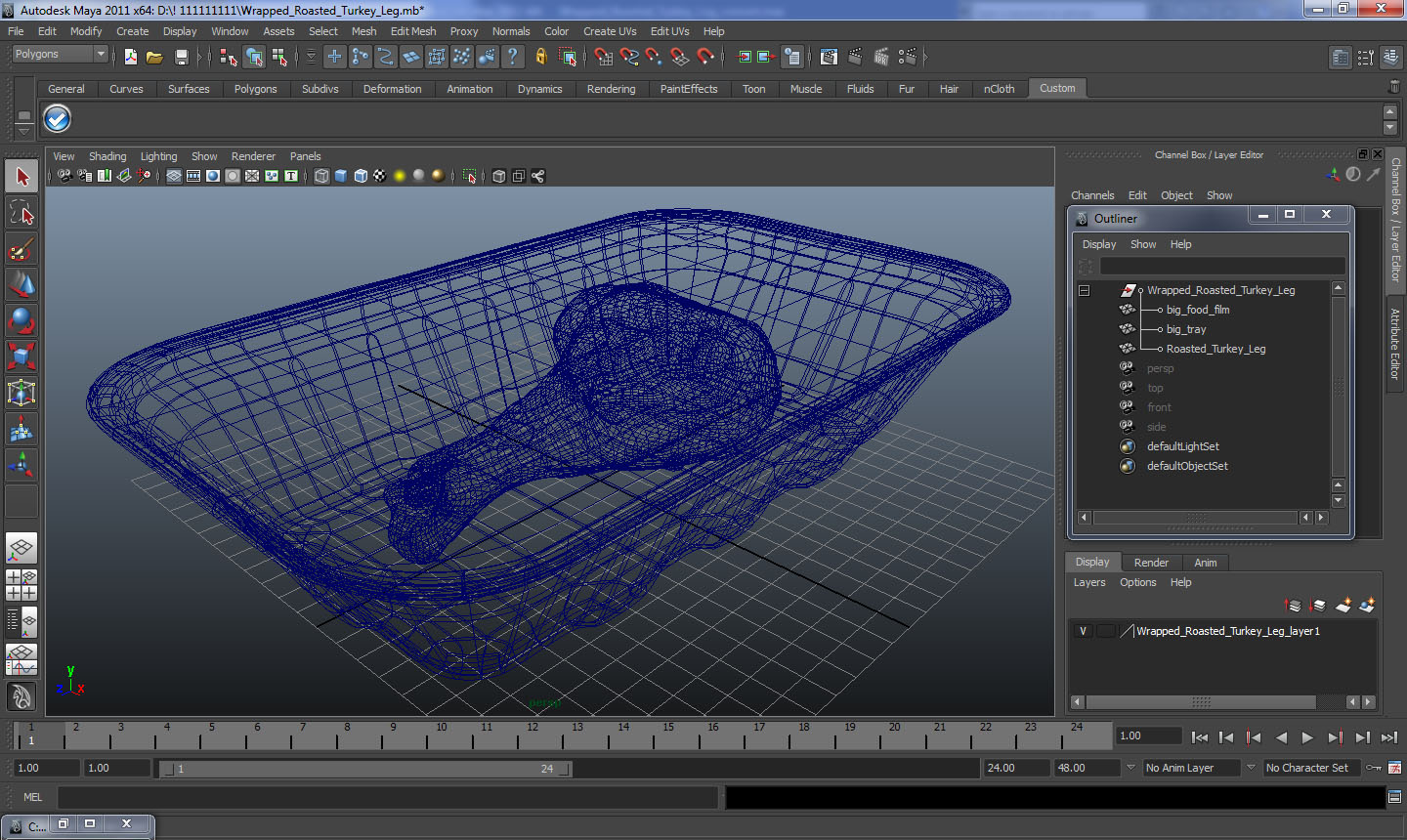Switch to four view layout
The height and width of the screenshot is (840, 1407).
point(21,584)
